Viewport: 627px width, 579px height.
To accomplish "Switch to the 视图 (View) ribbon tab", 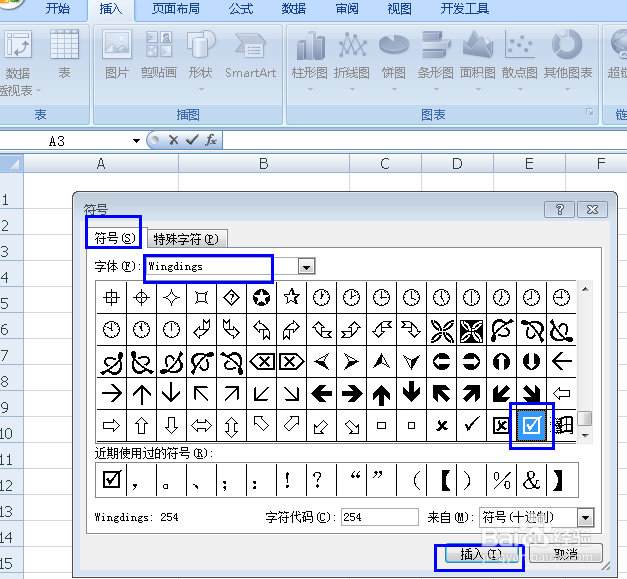I will 399,8.
